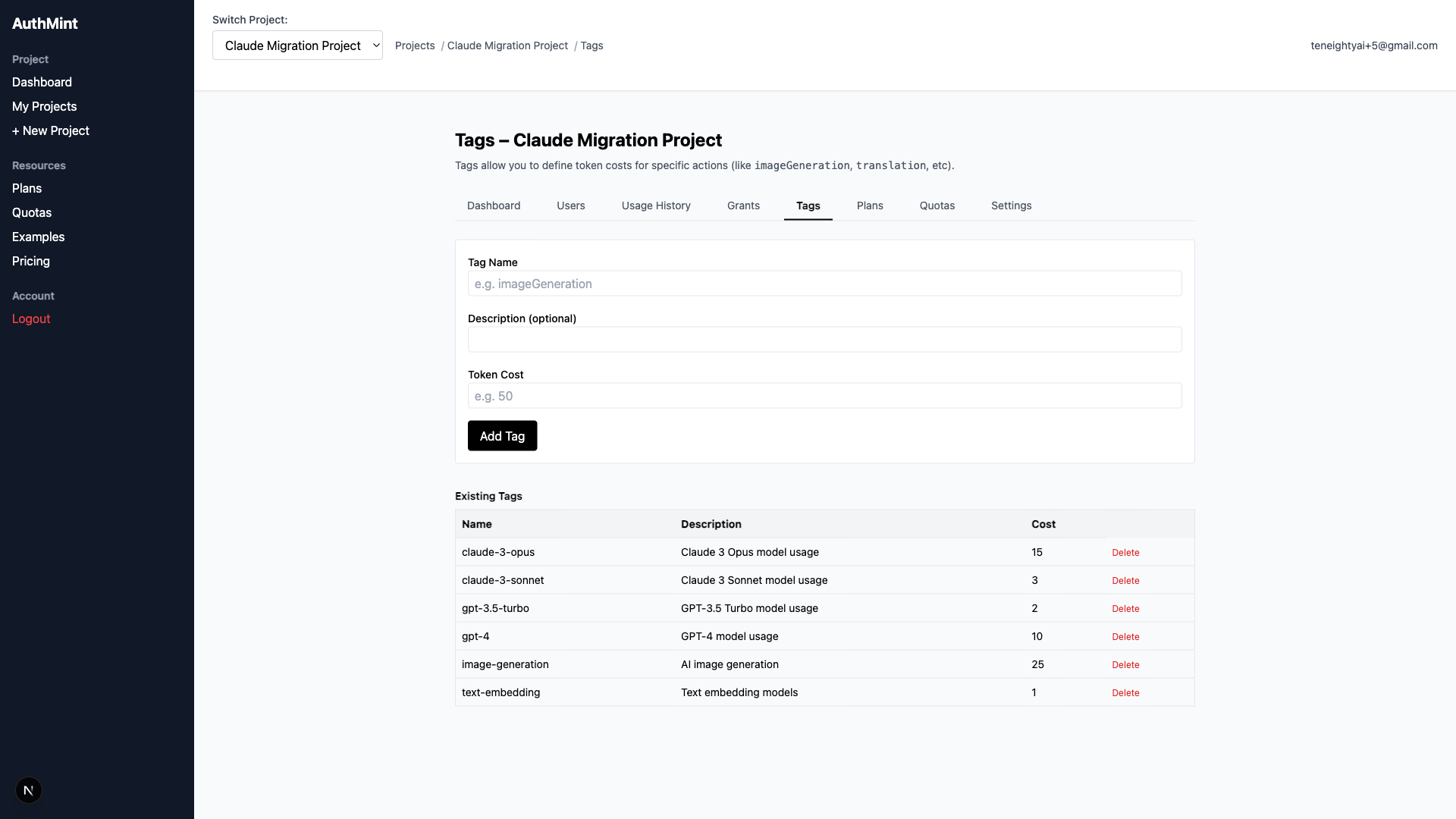
Task: Click the cost value 10
Action: (1037, 636)
